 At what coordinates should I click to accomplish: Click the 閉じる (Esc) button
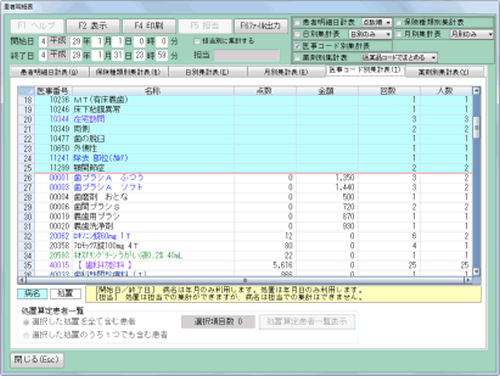pos(37,360)
